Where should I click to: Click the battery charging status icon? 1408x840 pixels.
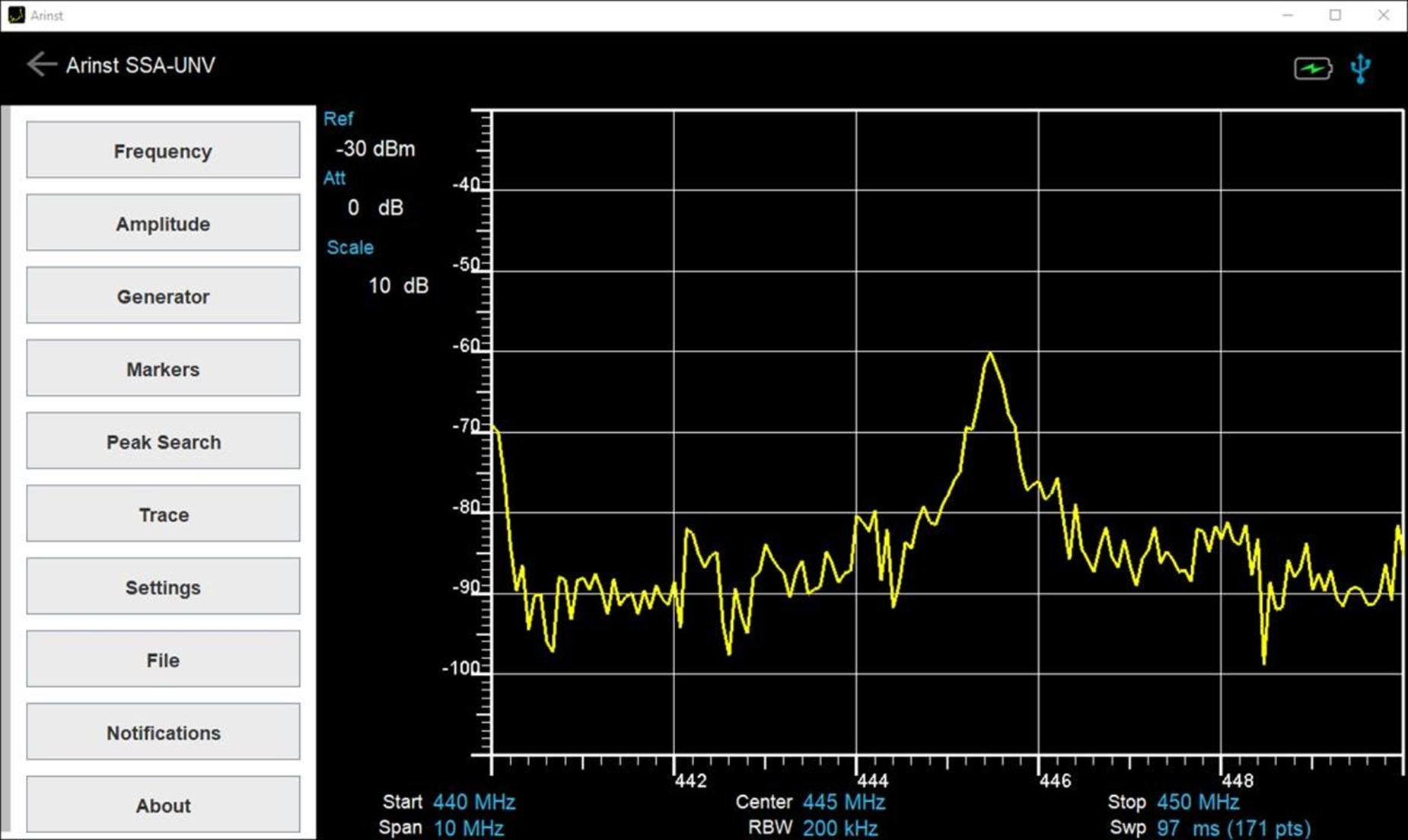pyautogui.click(x=1313, y=69)
